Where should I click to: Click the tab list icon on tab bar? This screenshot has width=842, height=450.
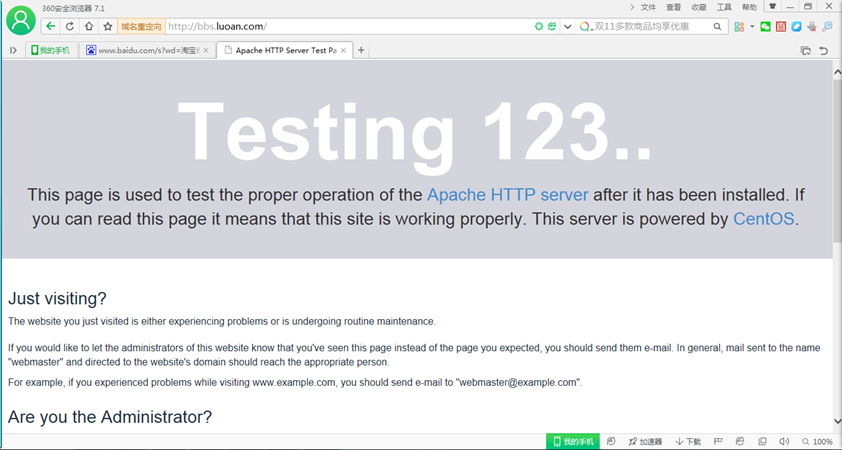pos(805,50)
